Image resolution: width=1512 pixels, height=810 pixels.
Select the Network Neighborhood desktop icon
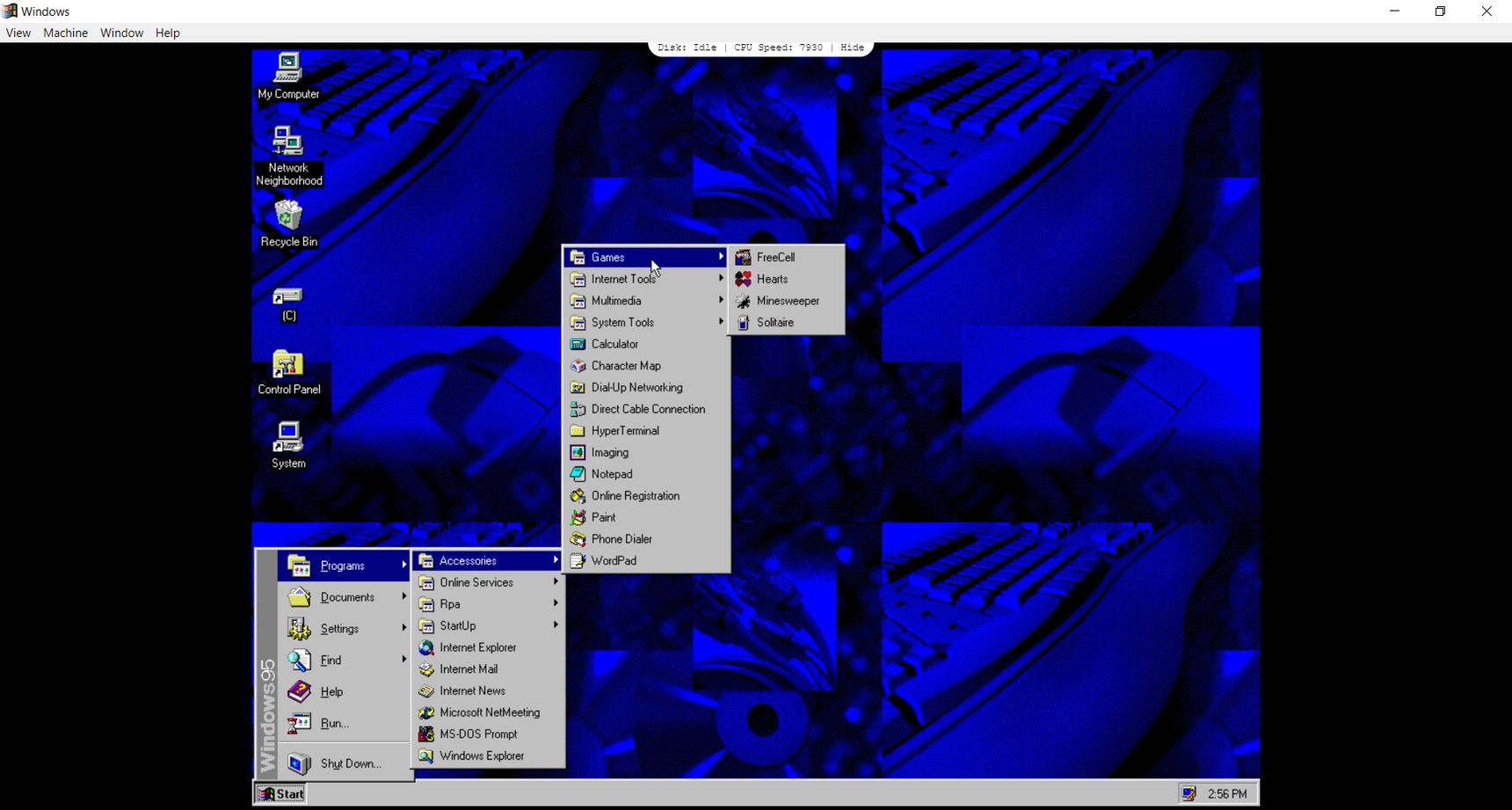[x=288, y=156]
